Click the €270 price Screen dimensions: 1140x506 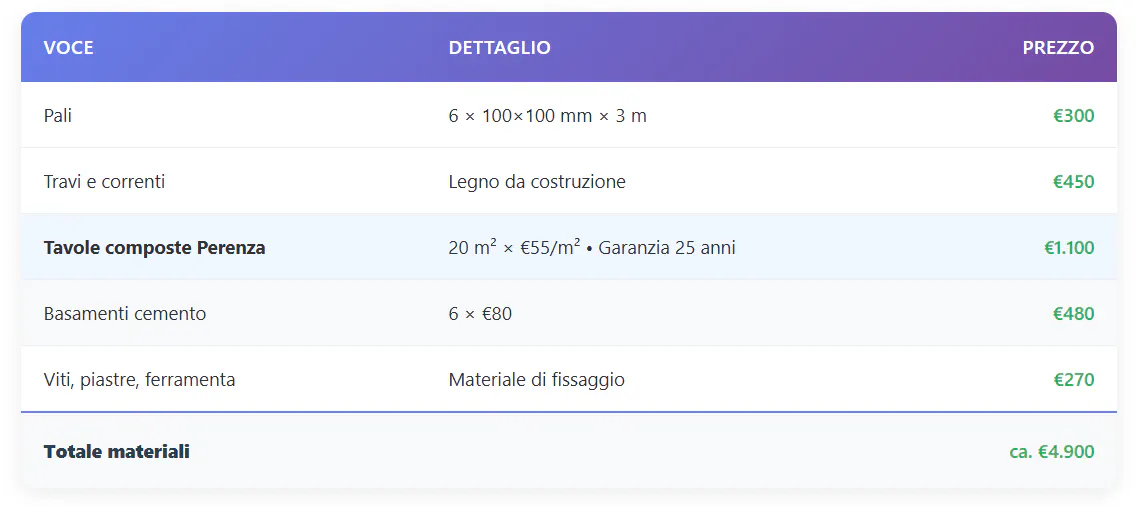coord(1073,380)
